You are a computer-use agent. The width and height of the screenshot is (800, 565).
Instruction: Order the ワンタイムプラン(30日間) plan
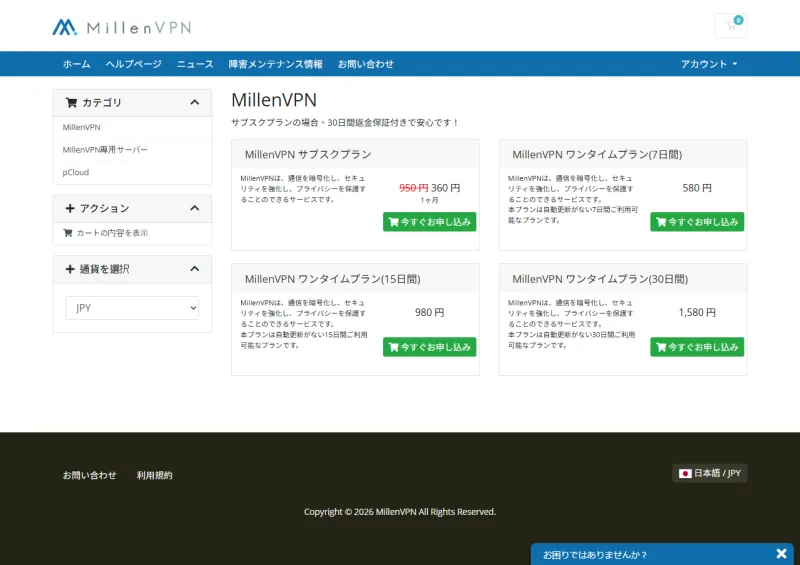click(697, 347)
